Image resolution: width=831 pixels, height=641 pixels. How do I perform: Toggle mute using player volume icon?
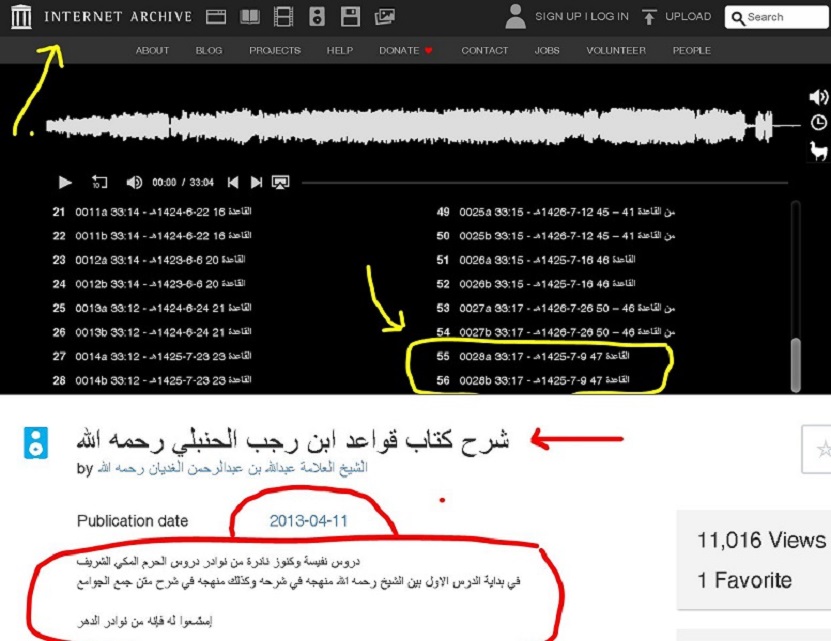134,182
